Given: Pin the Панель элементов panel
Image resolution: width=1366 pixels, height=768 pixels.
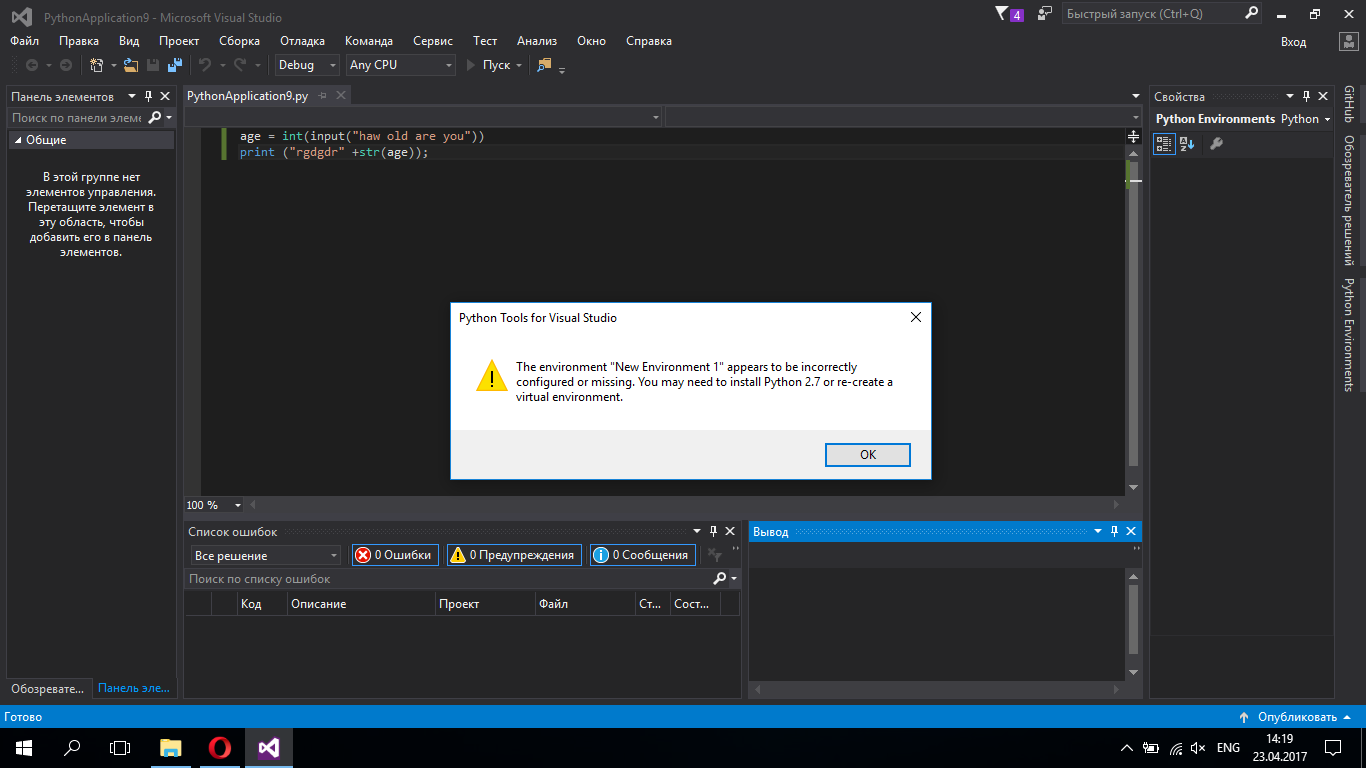Looking at the screenshot, I should [x=148, y=96].
